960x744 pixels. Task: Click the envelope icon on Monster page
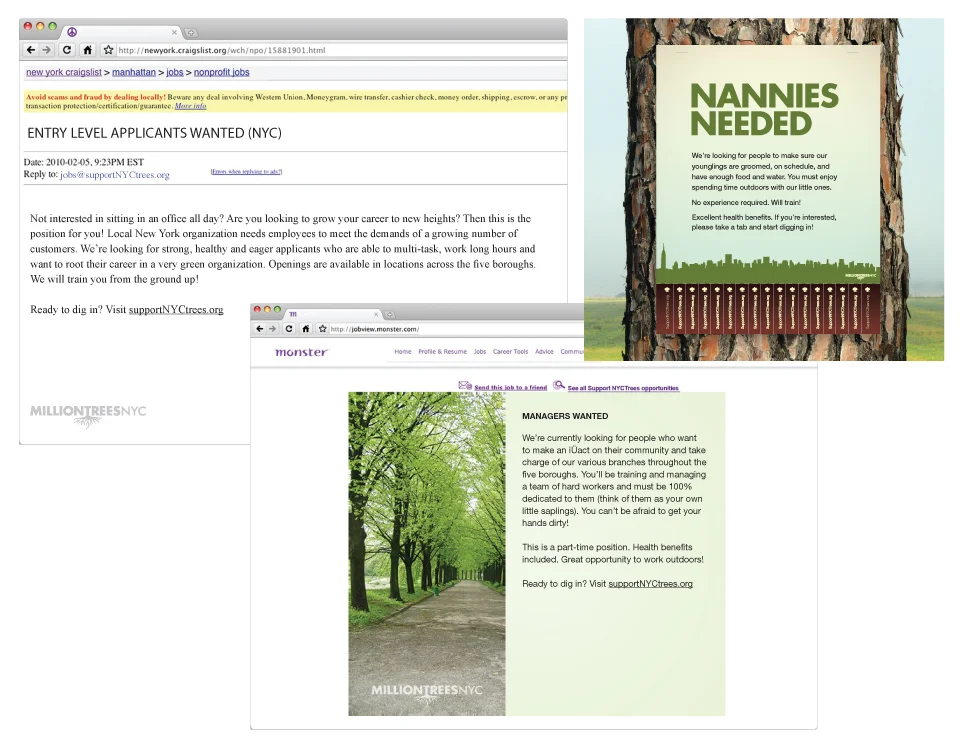[x=465, y=385]
